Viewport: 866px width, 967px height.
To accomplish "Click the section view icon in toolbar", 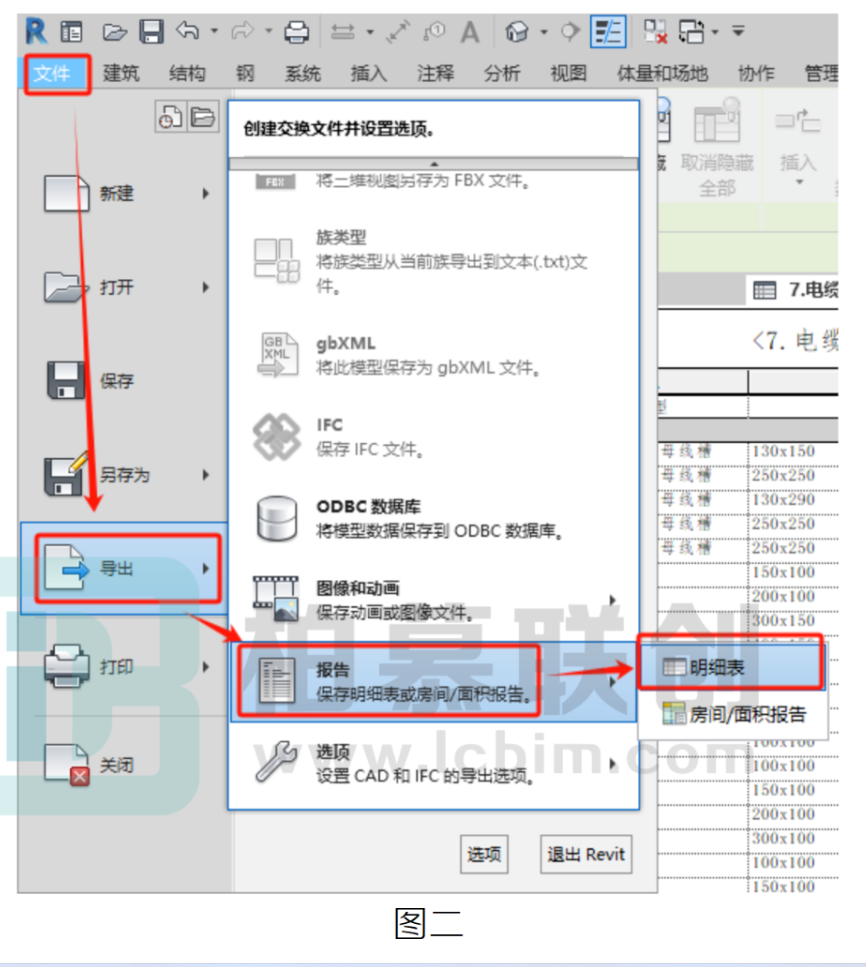I will tap(570, 31).
